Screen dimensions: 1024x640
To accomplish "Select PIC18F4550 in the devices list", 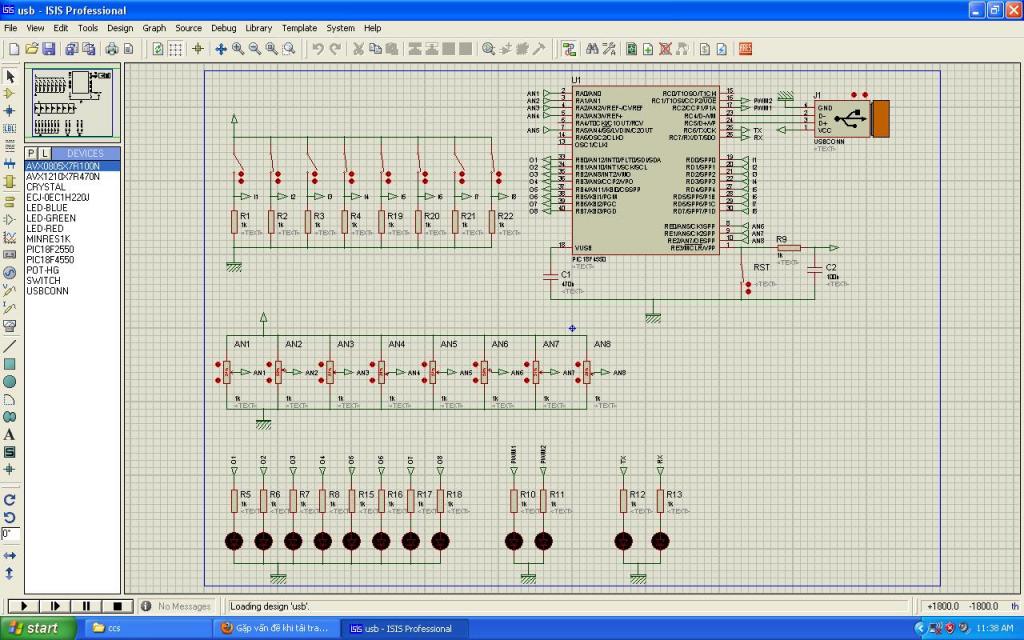I will point(51,260).
